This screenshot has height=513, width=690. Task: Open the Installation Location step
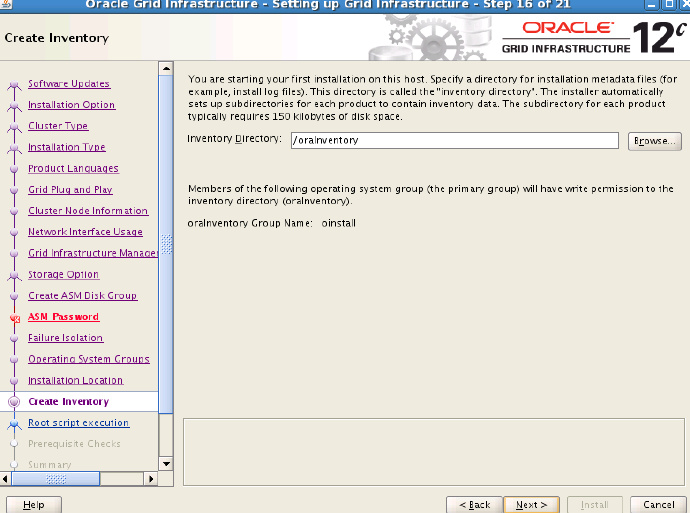(76, 380)
